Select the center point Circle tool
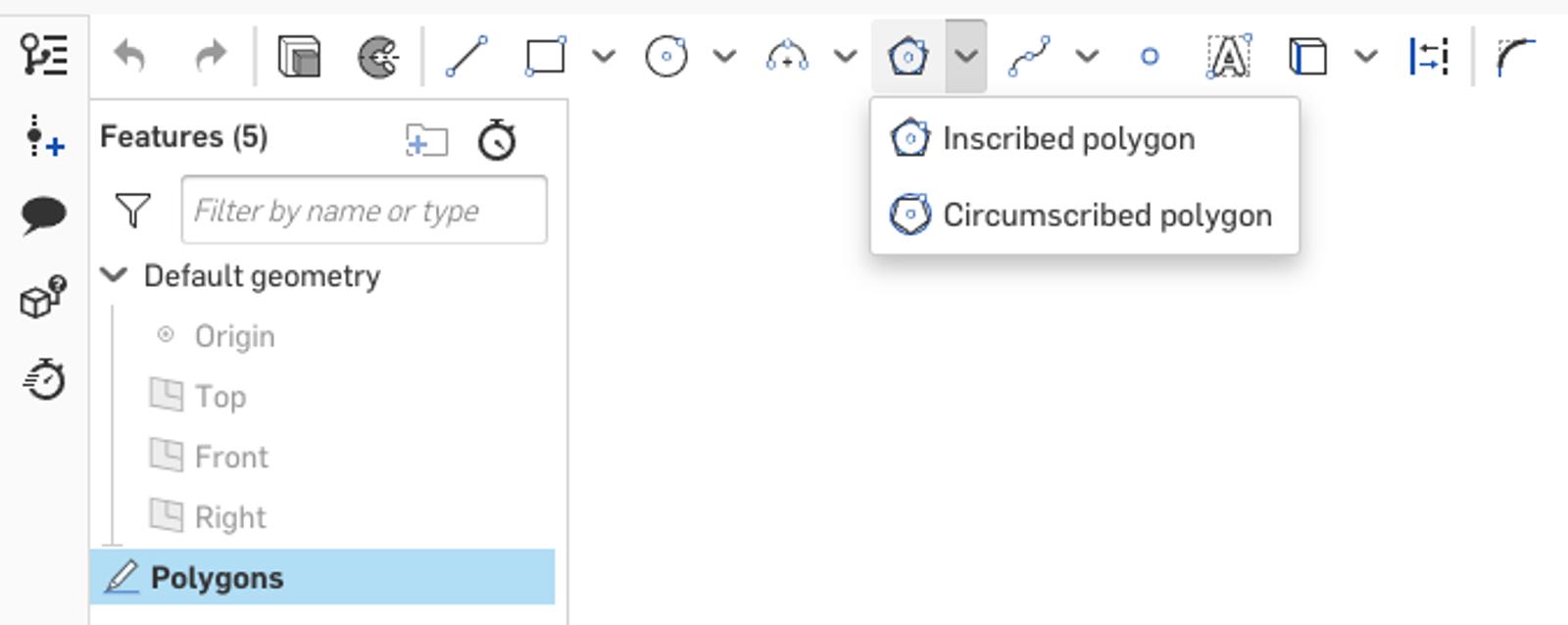Viewport: 1568px width, 625px height. [666, 56]
